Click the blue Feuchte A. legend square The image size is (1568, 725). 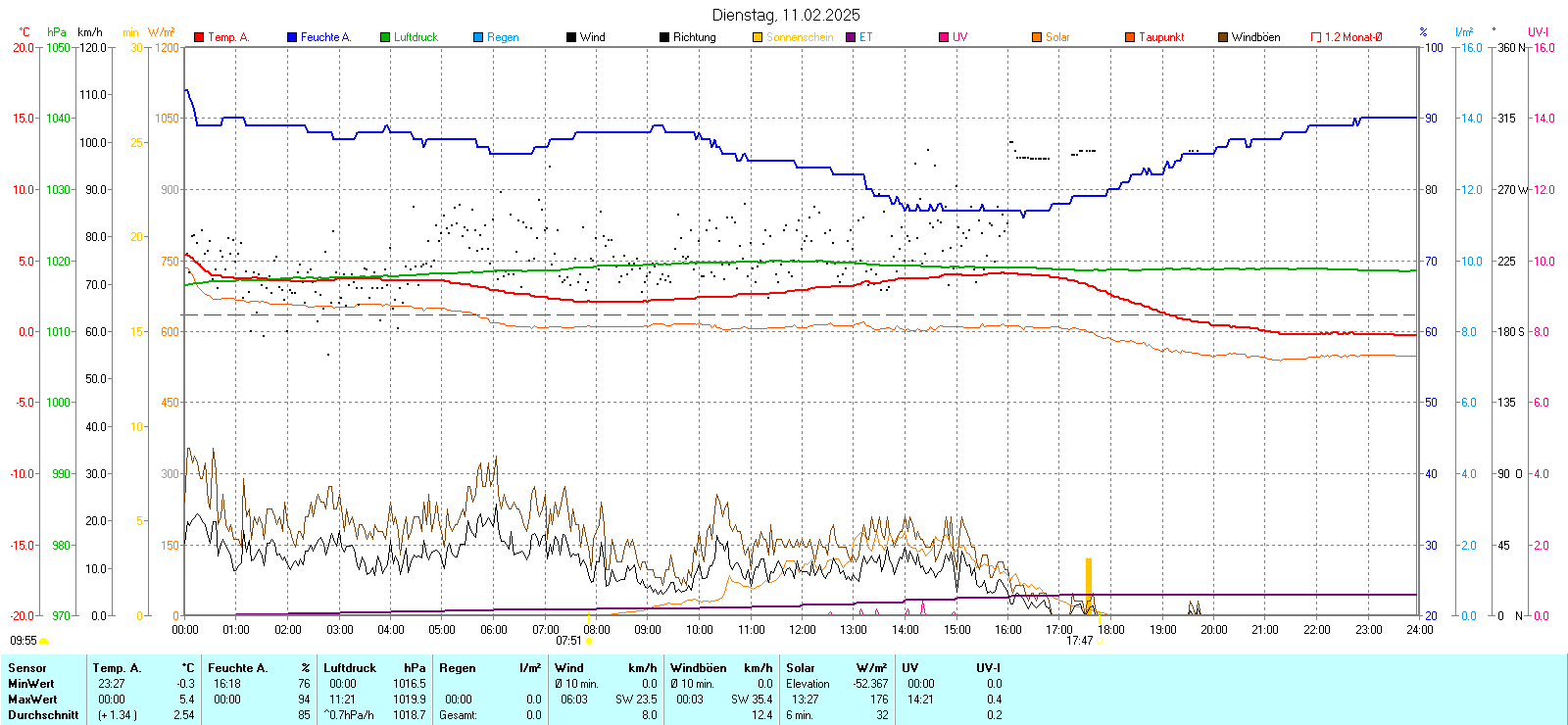click(x=292, y=37)
